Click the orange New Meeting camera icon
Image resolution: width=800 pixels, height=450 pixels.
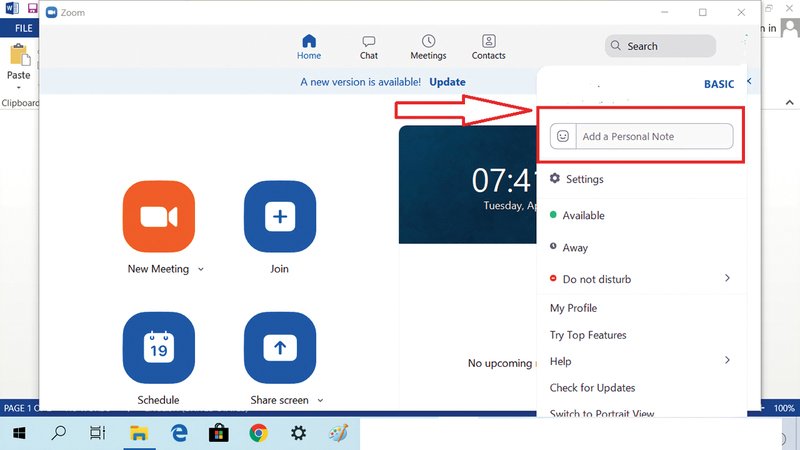click(158, 216)
